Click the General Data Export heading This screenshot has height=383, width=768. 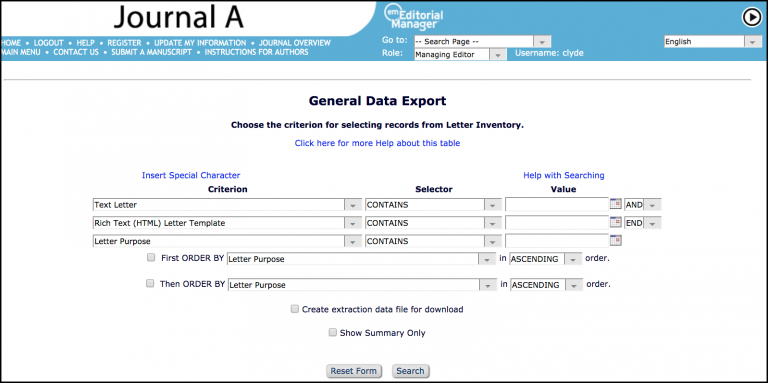pos(377,101)
